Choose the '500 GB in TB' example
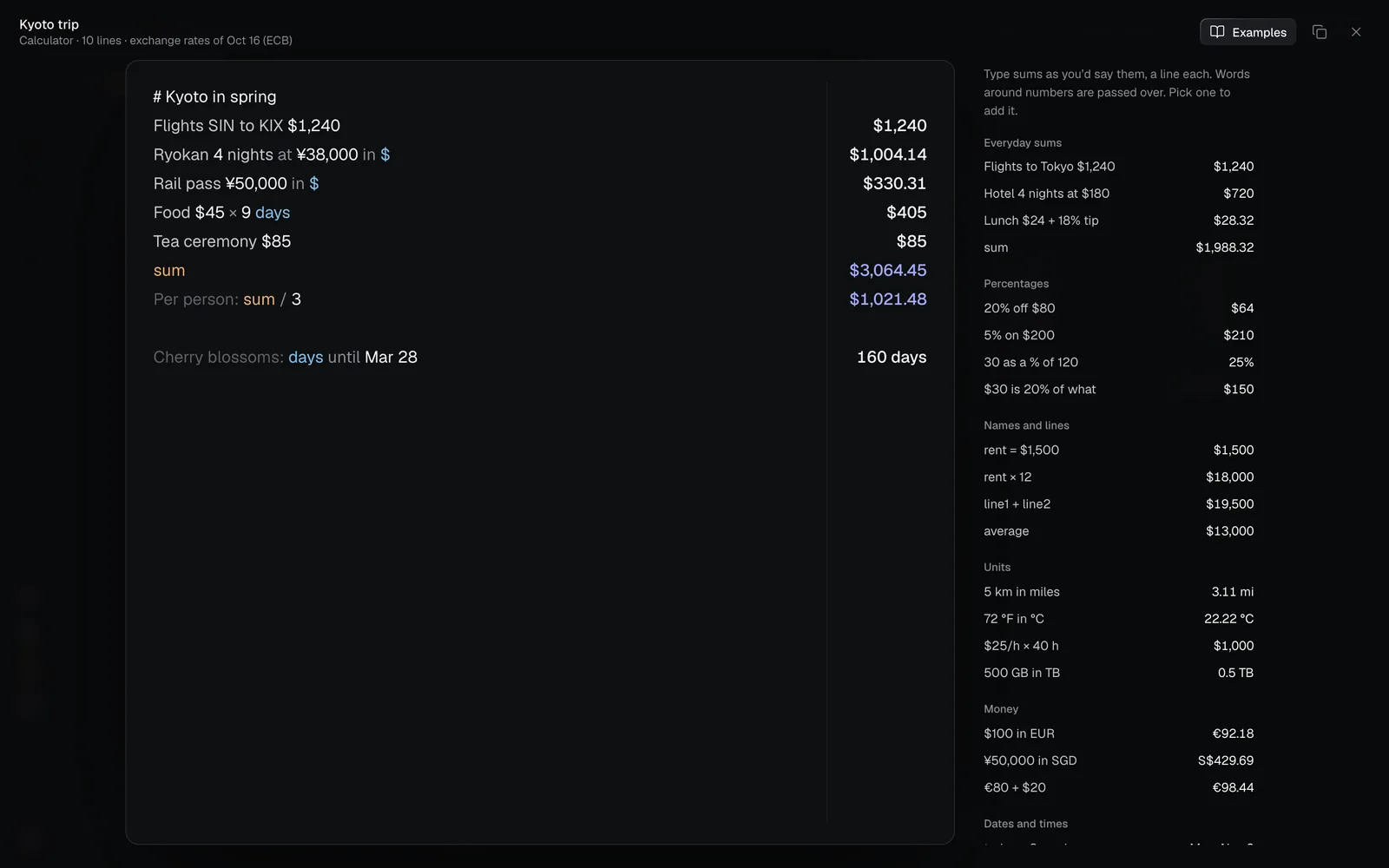The image size is (1389, 868). pos(1119,673)
